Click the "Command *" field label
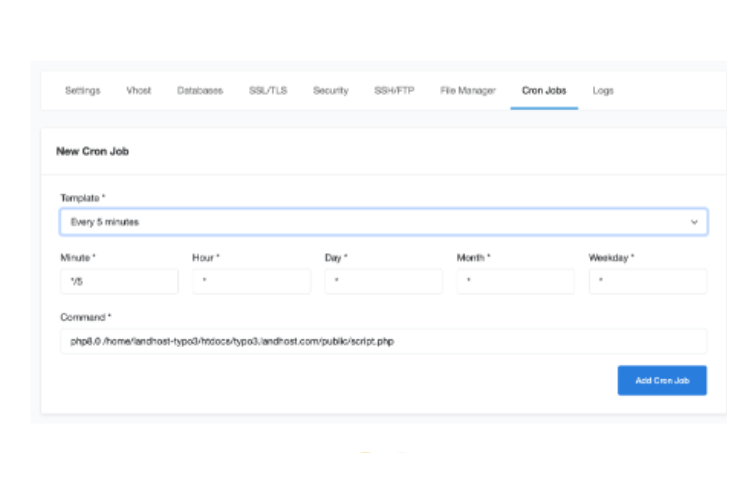 tap(85, 318)
